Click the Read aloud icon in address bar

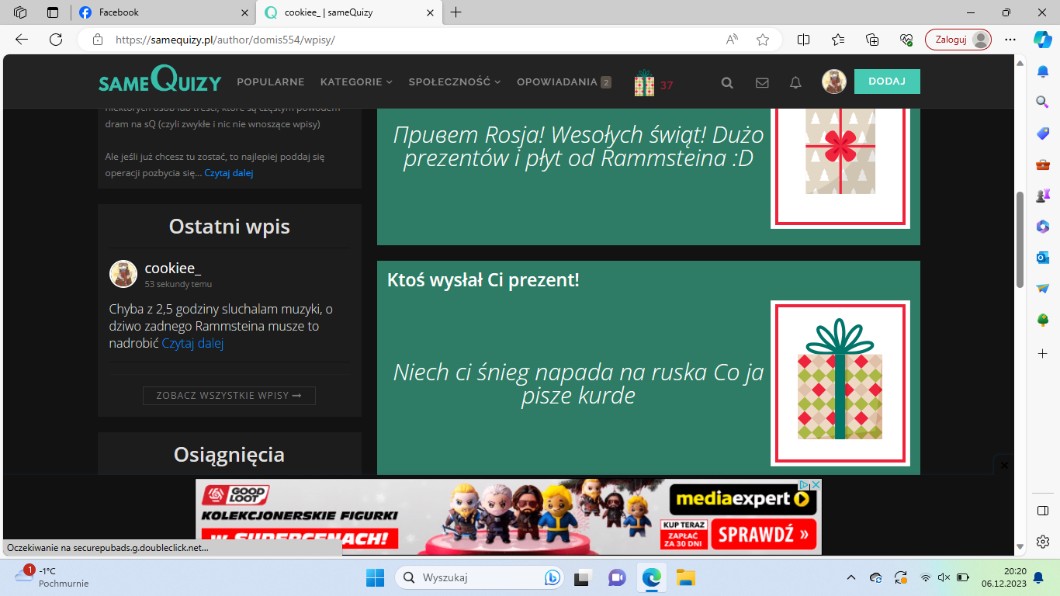pyautogui.click(x=732, y=40)
